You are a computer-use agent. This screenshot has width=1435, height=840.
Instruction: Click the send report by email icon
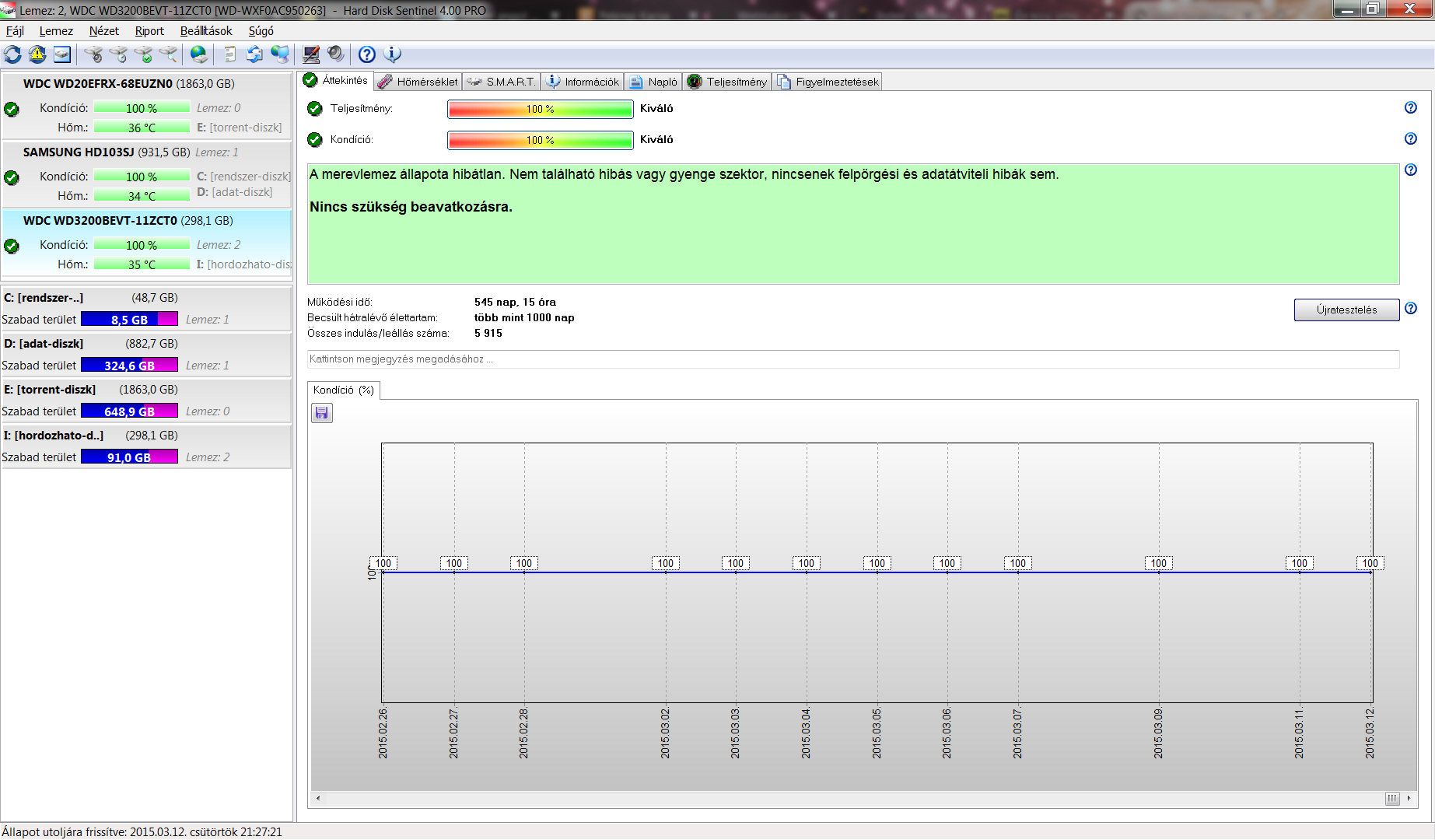click(254, 54)
